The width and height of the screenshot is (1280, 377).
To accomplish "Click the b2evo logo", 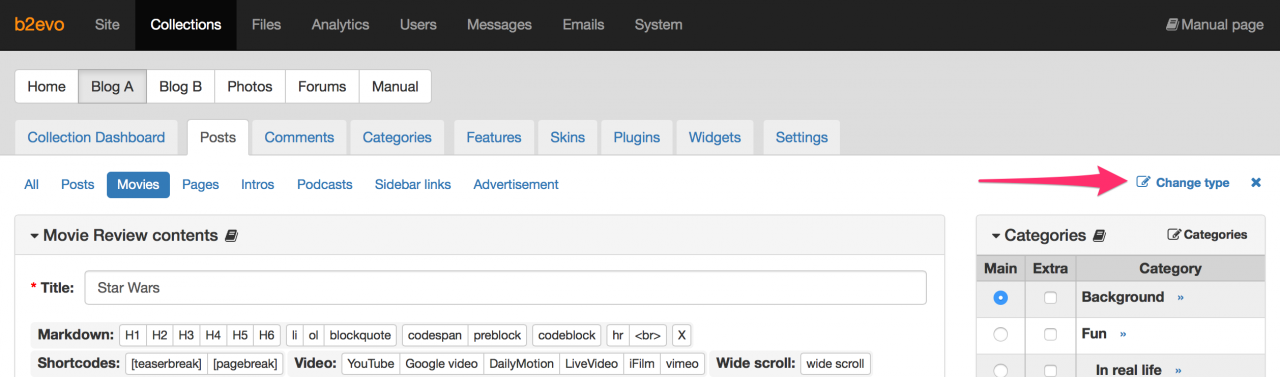I will [x=39, y=25].
